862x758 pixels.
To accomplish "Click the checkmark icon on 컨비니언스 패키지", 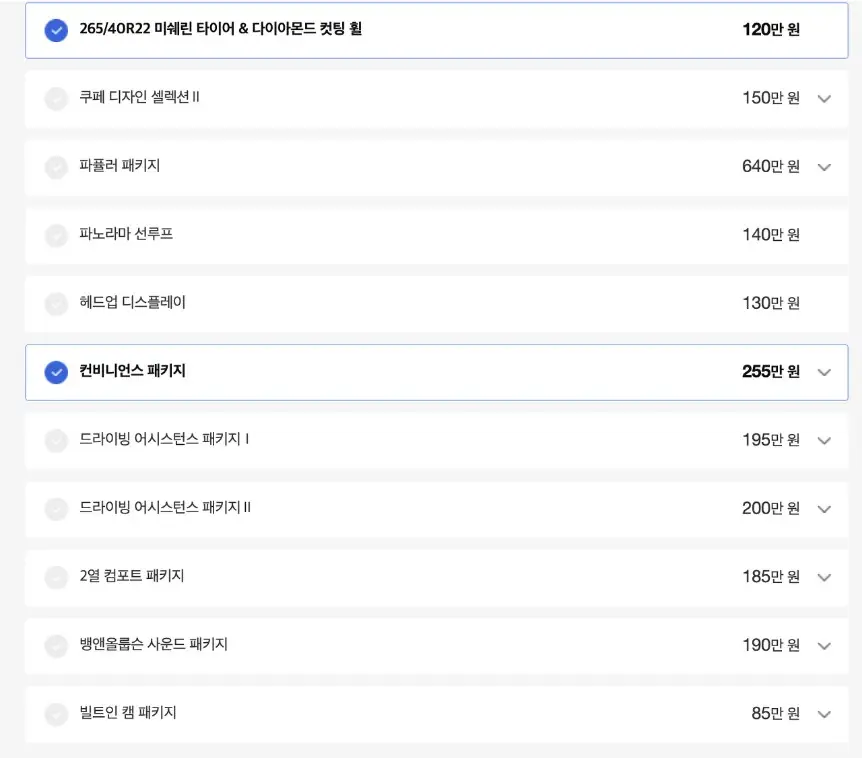I will pyautogui.click(x=56, y=372).
